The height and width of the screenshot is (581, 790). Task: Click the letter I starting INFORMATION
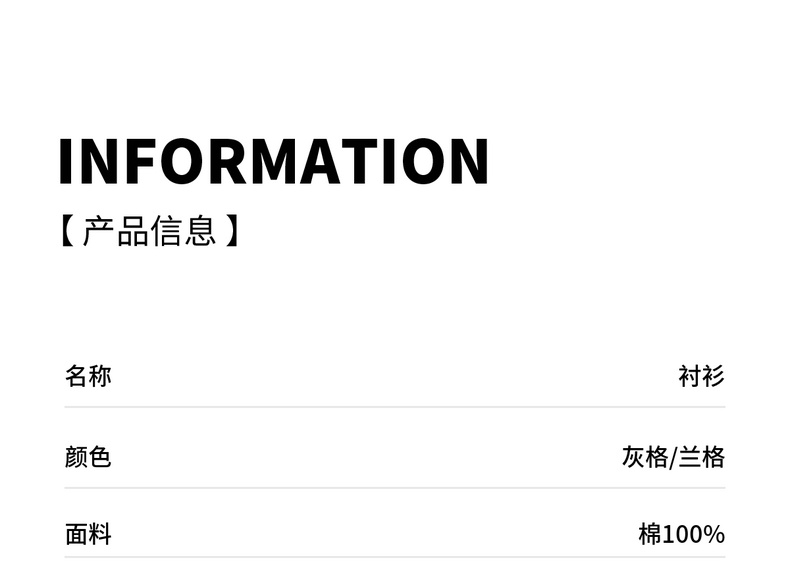[66, 161]
